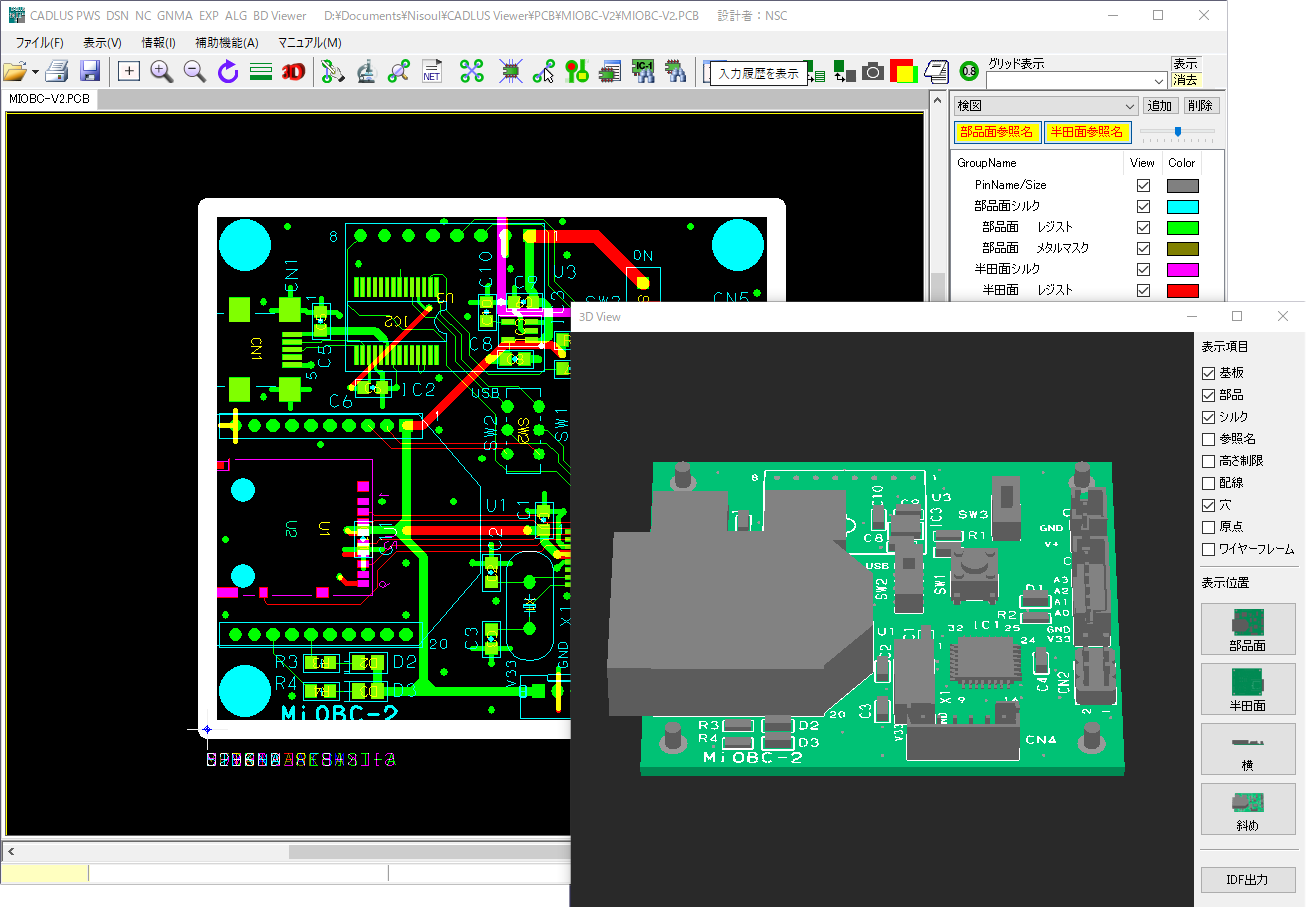Select the net hand-pick tool icon
The height and width of the screenshot is (907, 1306).
coord(333,71)
